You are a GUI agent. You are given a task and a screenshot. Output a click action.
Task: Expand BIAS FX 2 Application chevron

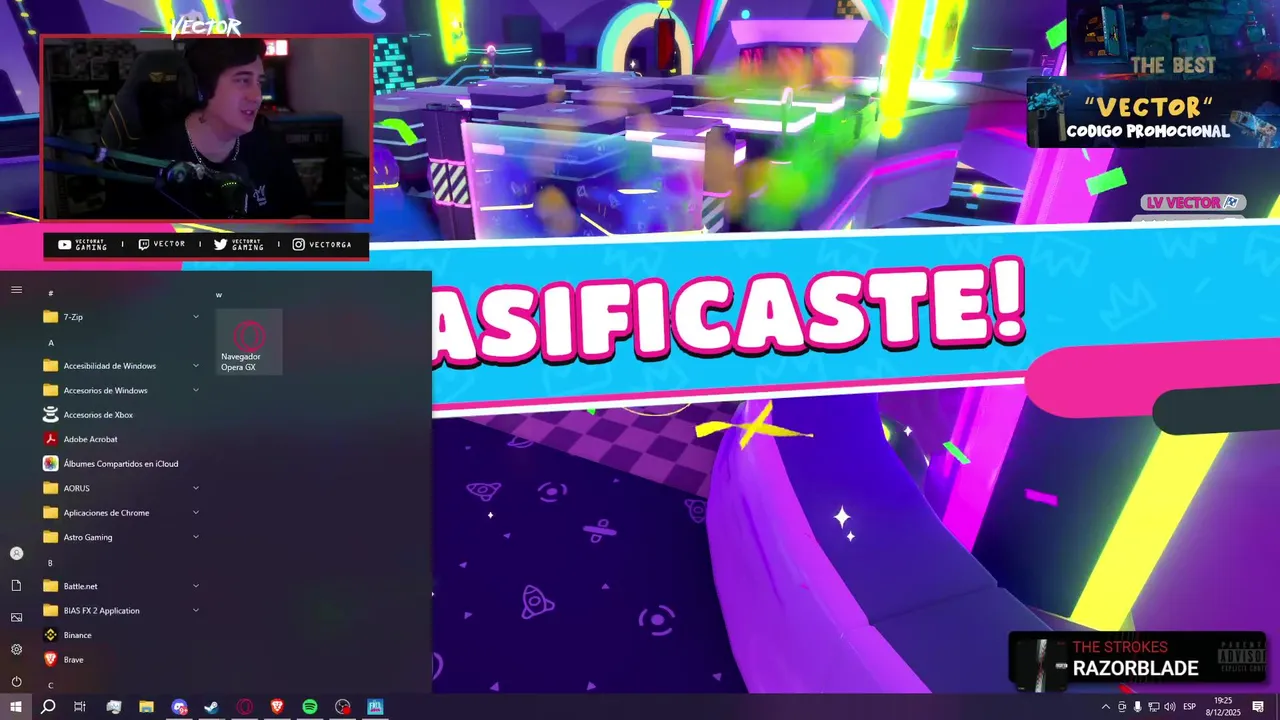(x=196, y=611)
